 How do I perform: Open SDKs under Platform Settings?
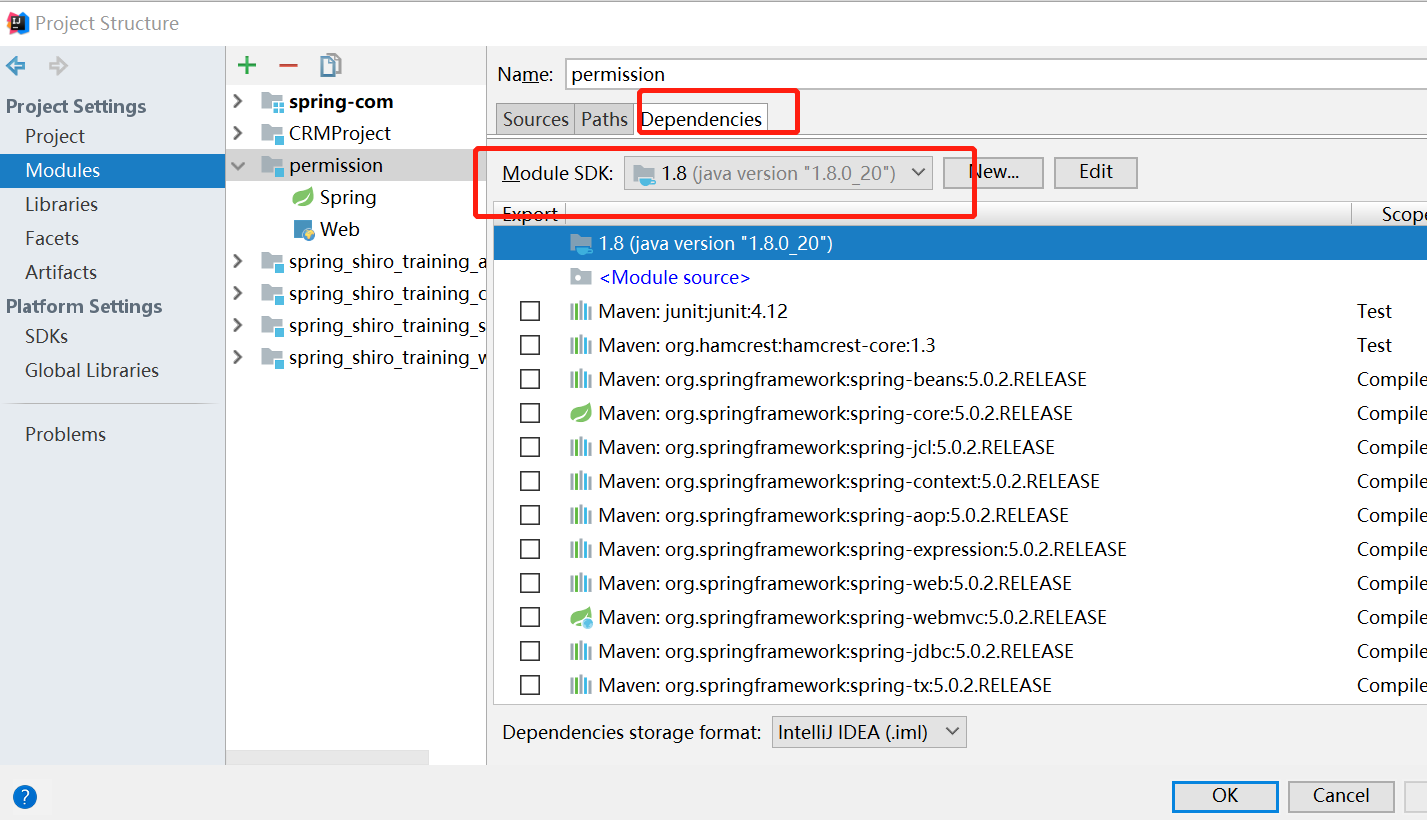pyautogui.click(x=46, y=336)
